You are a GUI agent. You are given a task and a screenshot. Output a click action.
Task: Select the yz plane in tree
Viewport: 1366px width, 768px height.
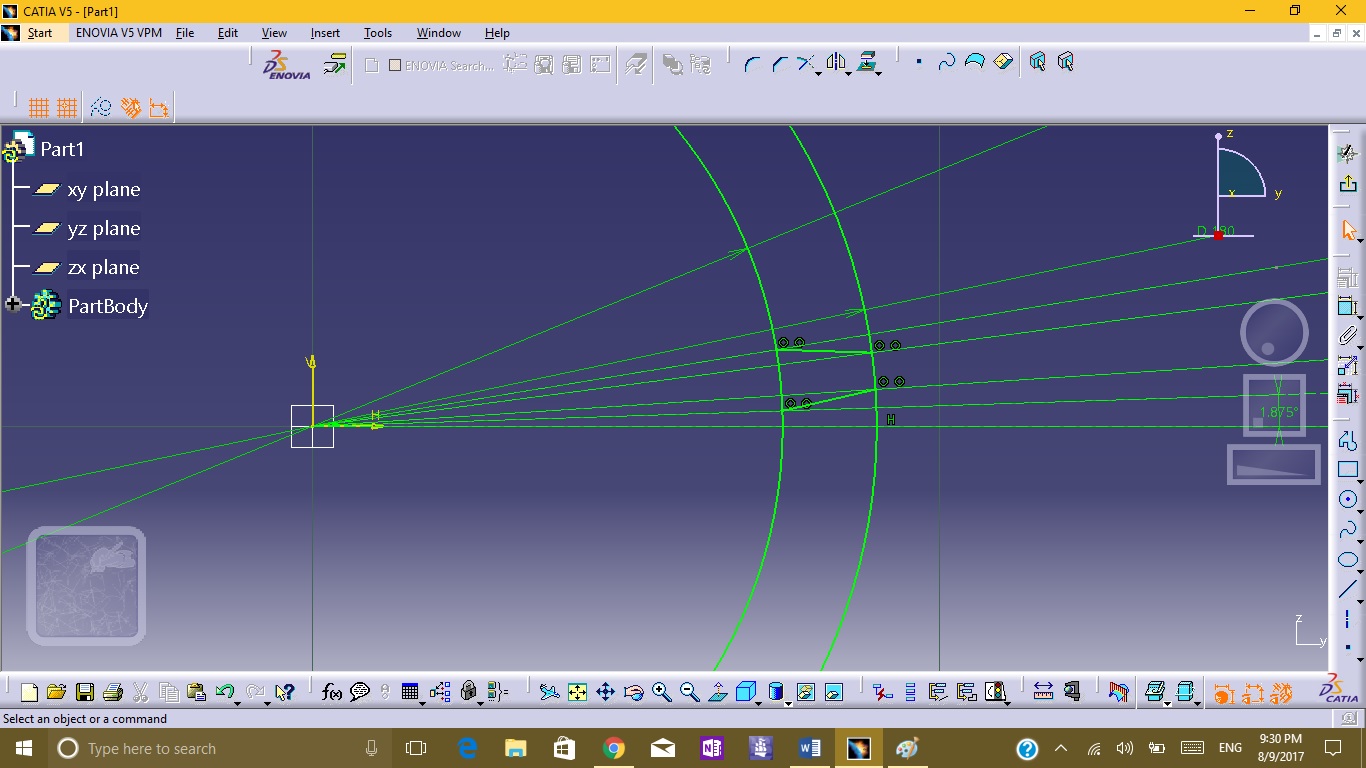tap(87, 228)
